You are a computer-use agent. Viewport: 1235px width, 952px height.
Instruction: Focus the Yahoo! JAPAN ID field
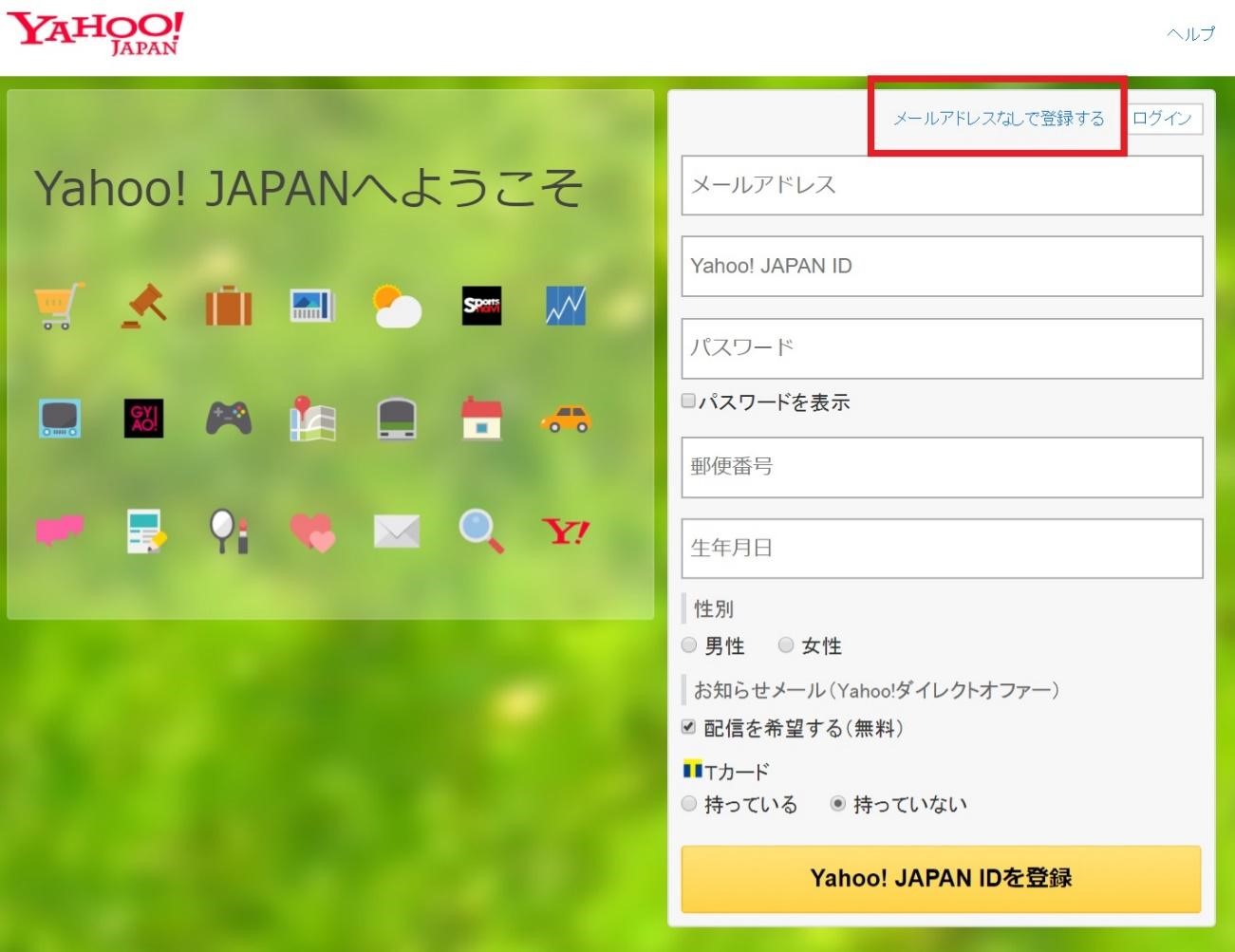coord(942,267)
